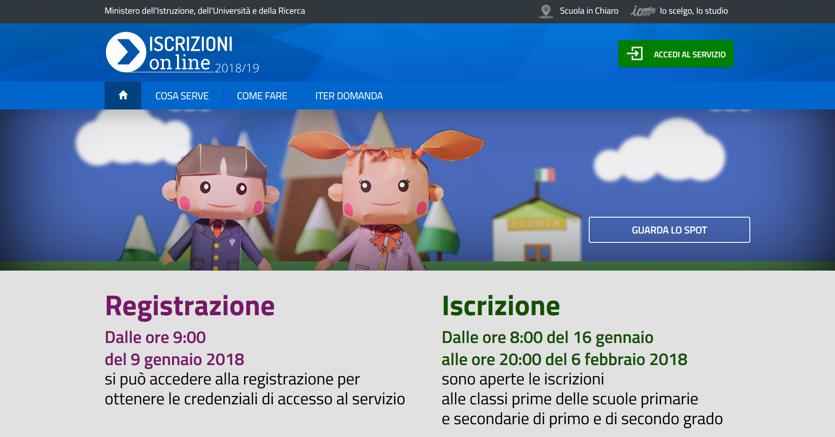This screenshot has width=835, height=437.
Task: Click the home icon in navigation bar
Action: pyautogui.click(x=123, y=95)
